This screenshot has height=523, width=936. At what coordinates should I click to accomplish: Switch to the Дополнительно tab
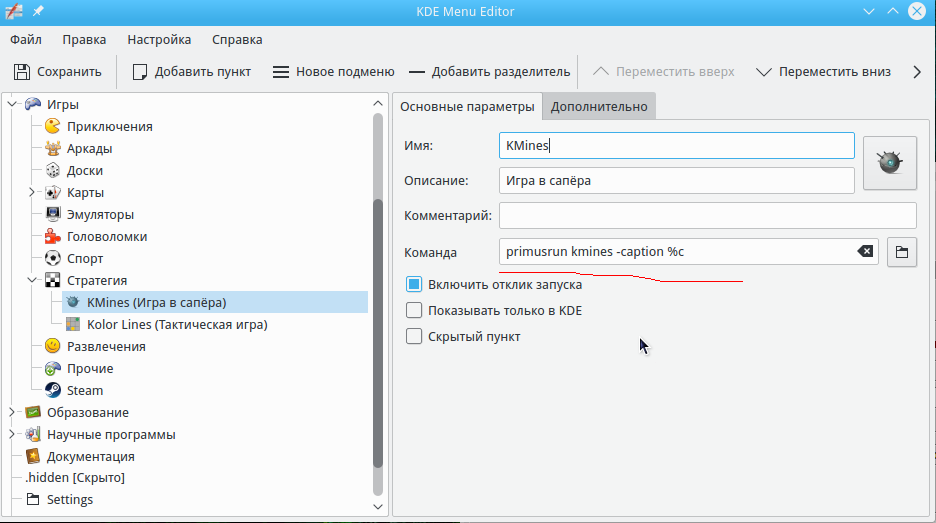(599, 107)
